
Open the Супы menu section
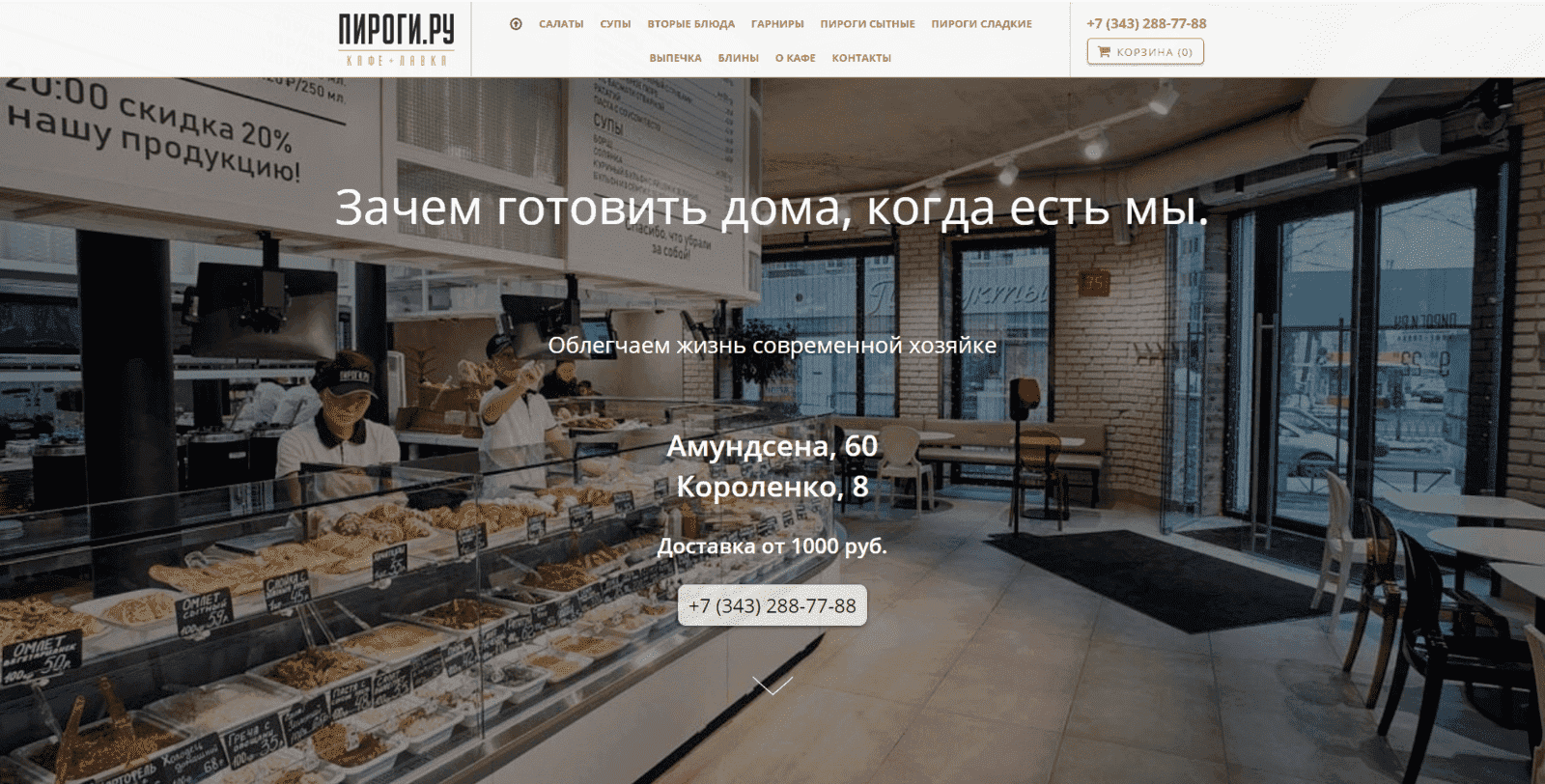615,24
